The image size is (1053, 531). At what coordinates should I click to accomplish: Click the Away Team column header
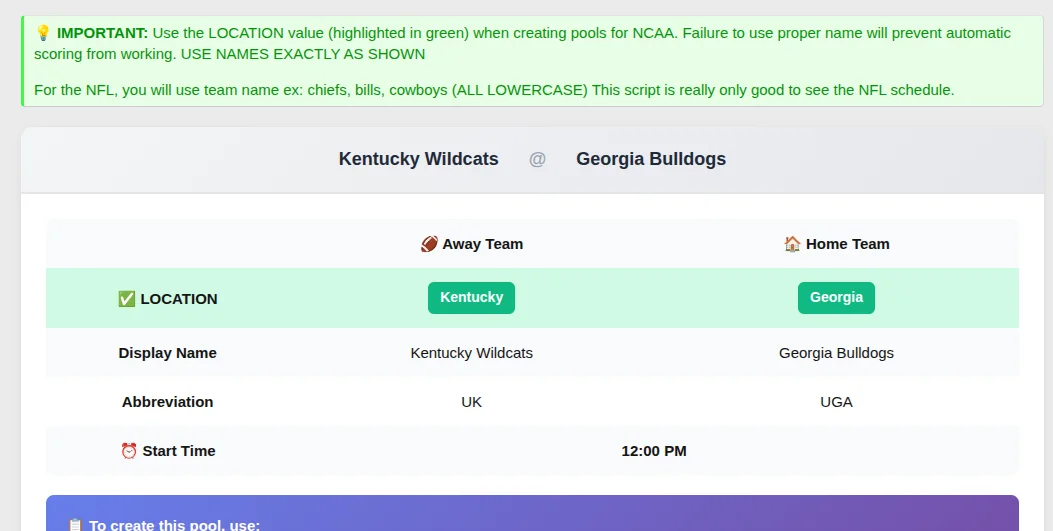pos(482,244)
